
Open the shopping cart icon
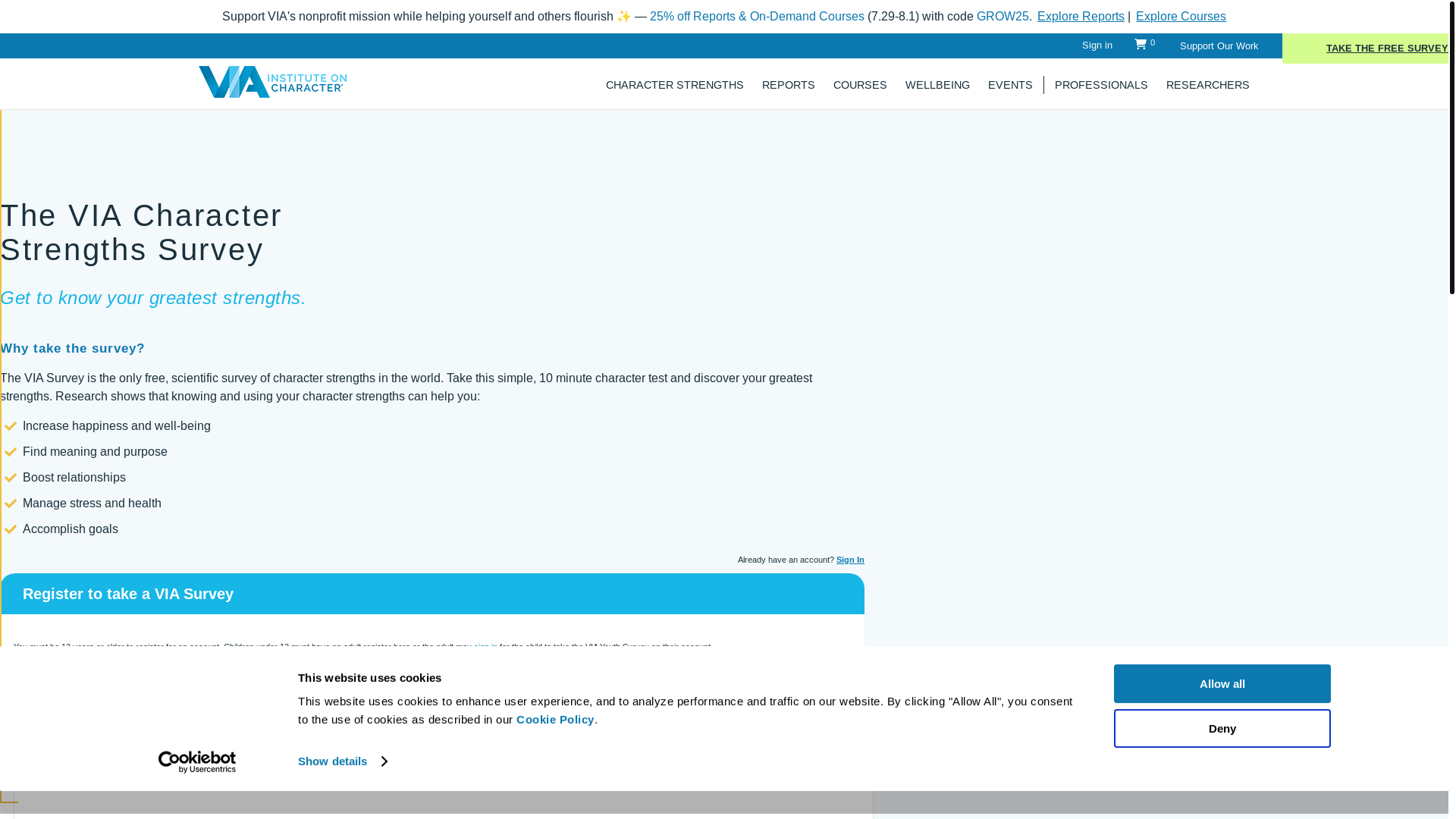pos(1141,44)
